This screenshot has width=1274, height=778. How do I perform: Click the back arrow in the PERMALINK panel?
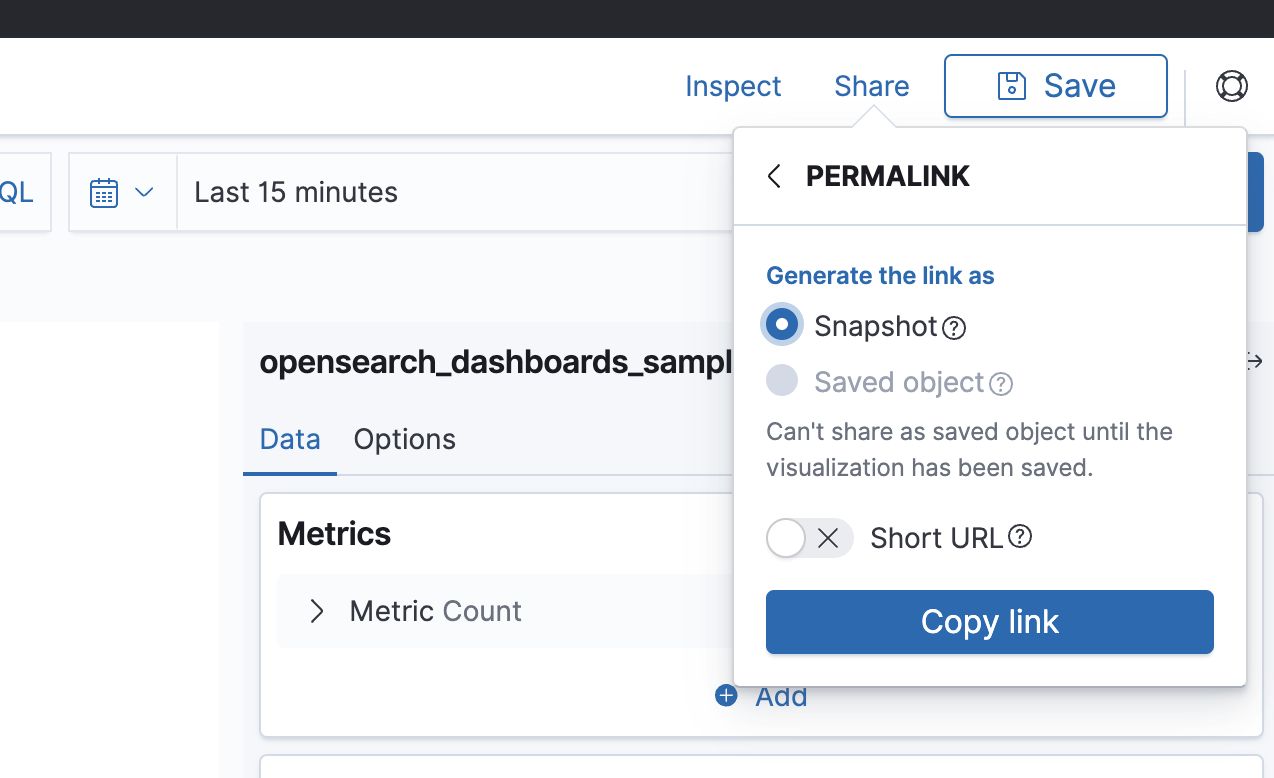click(x=773, y=175)
